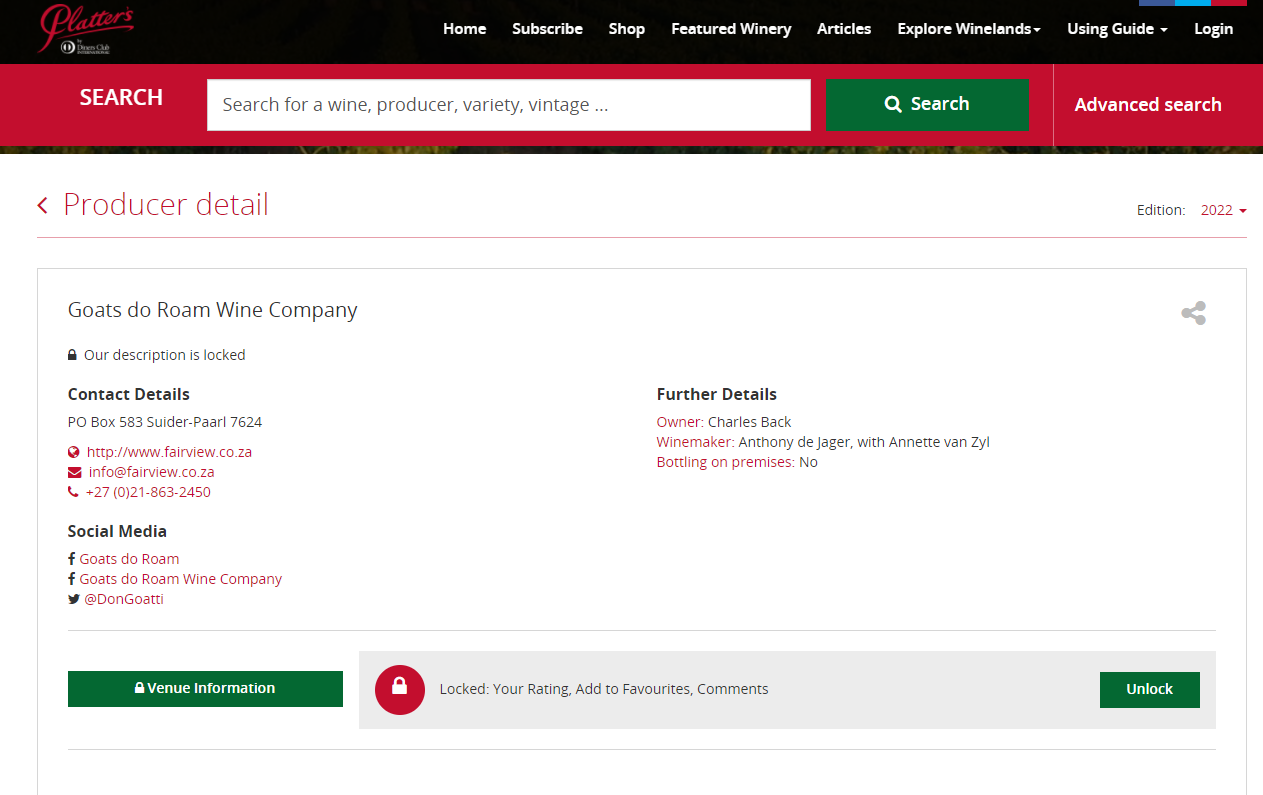Click Facebook icon beside Goats do Roam Wine Company
This screenshot has width=1263, height=795.
(72, 579)
